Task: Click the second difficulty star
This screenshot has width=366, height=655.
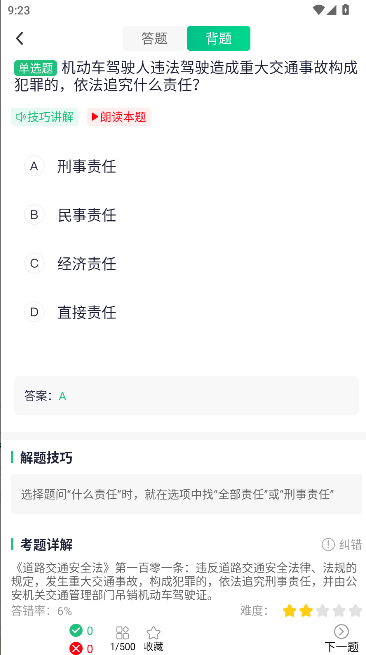Action: tap(306, 611)
